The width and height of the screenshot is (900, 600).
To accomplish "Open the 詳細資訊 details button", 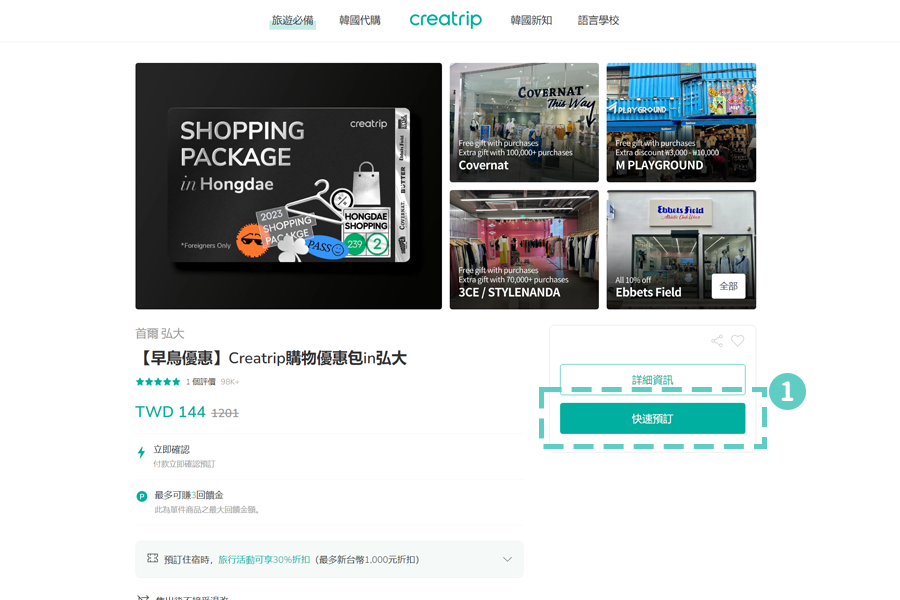I will pyautogui.click(x=652, y=378).
